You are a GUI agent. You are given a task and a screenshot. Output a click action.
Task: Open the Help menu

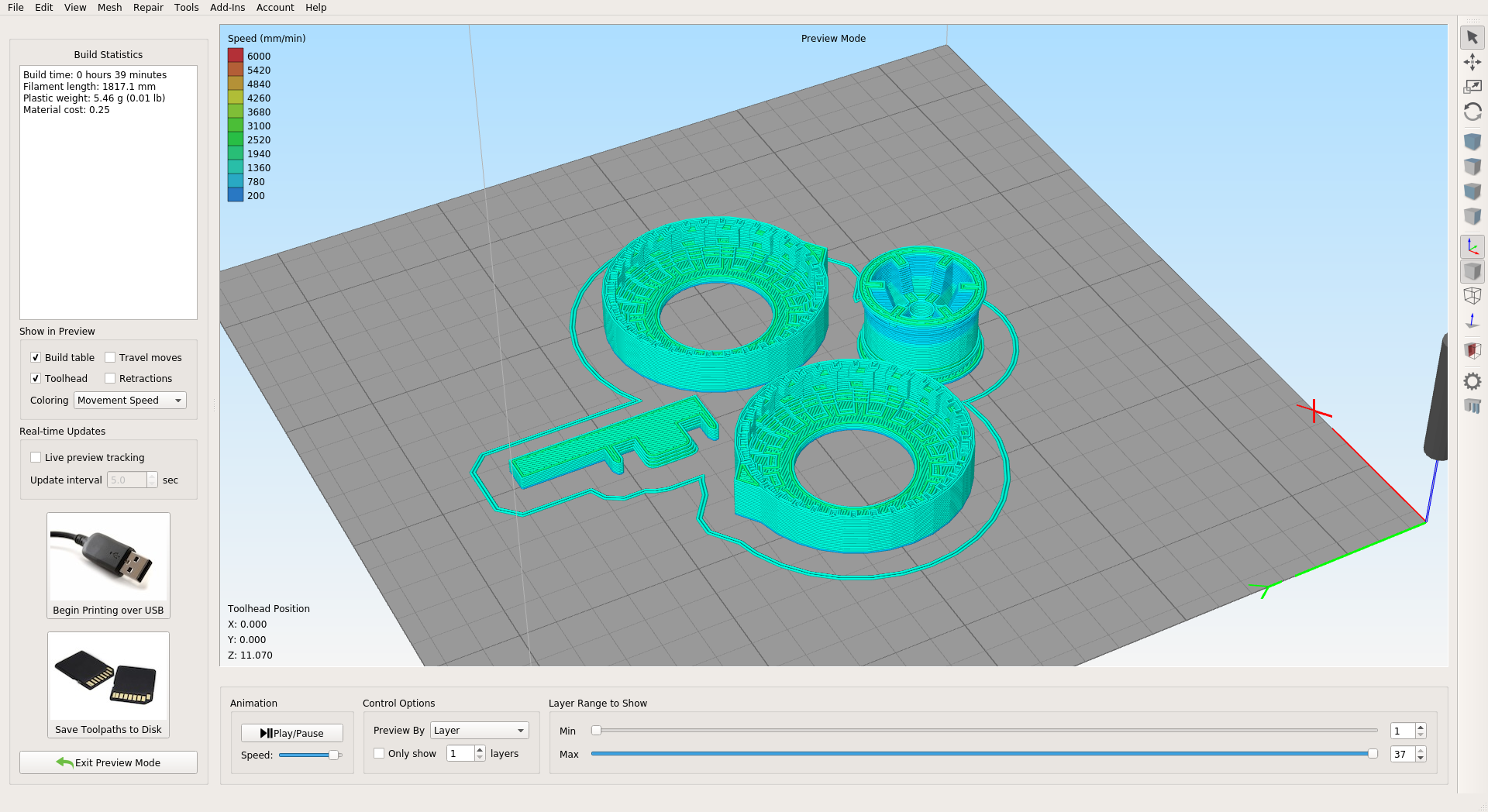click(316, 8)
